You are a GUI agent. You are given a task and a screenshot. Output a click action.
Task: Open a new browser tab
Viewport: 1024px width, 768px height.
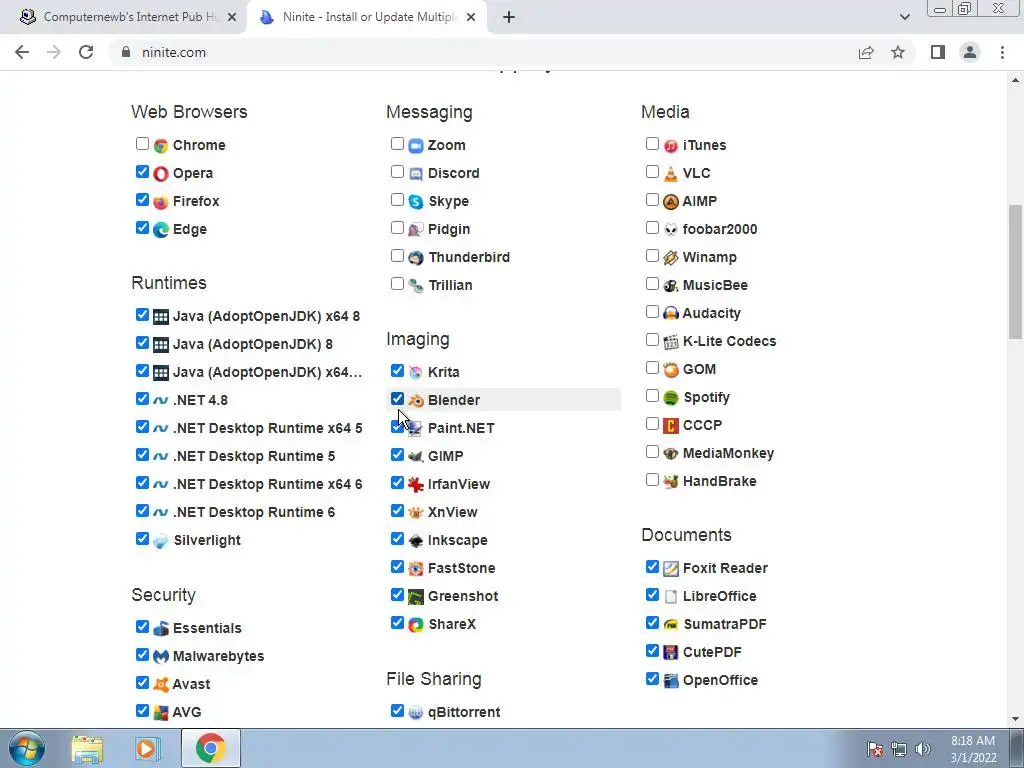(x=509, y=17)
